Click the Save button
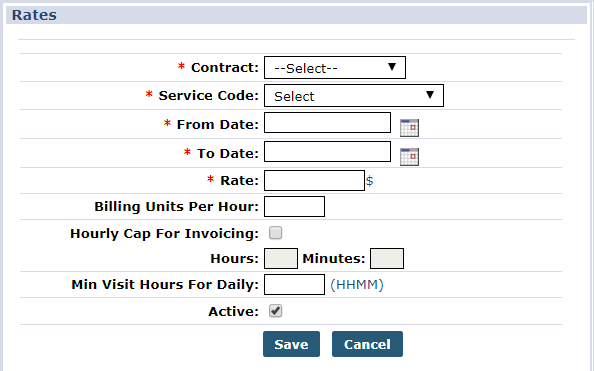 point(291,344)
